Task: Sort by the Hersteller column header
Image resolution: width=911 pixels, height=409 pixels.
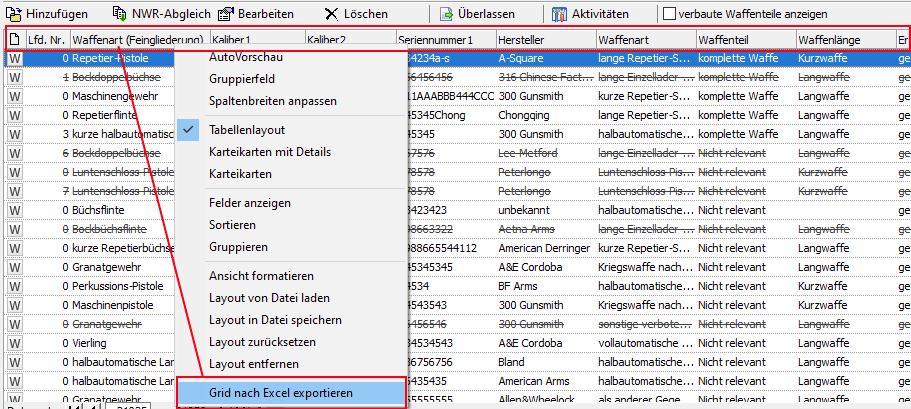Action: [x=544, y=40]
